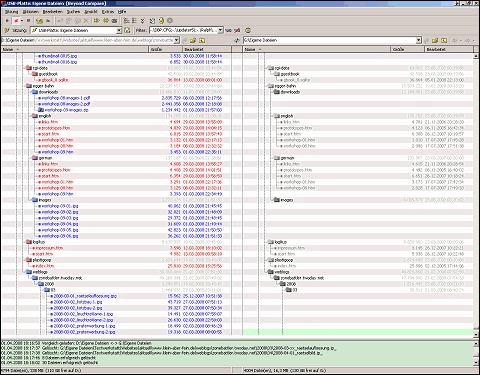Click the round face icon after filter glasses

pos(248,30)
